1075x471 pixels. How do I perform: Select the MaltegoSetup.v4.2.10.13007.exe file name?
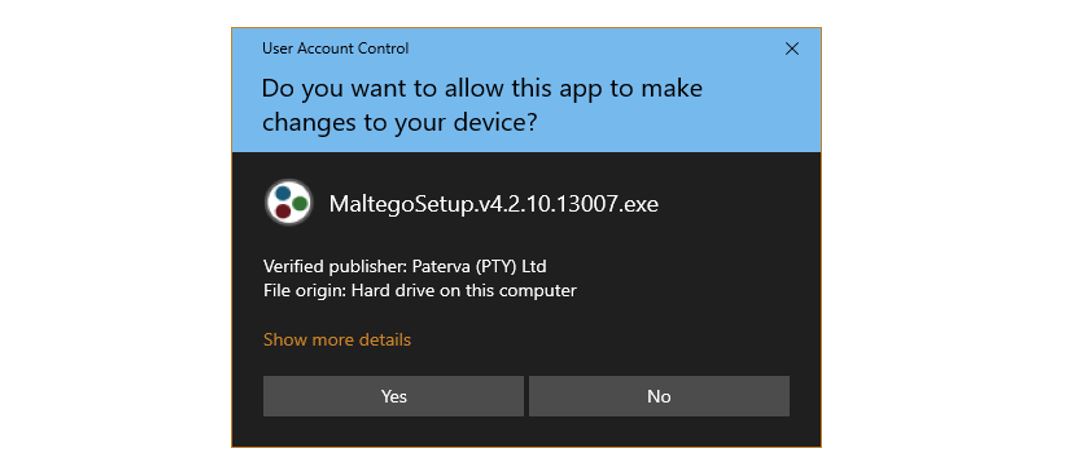click(x=494, y=204)
